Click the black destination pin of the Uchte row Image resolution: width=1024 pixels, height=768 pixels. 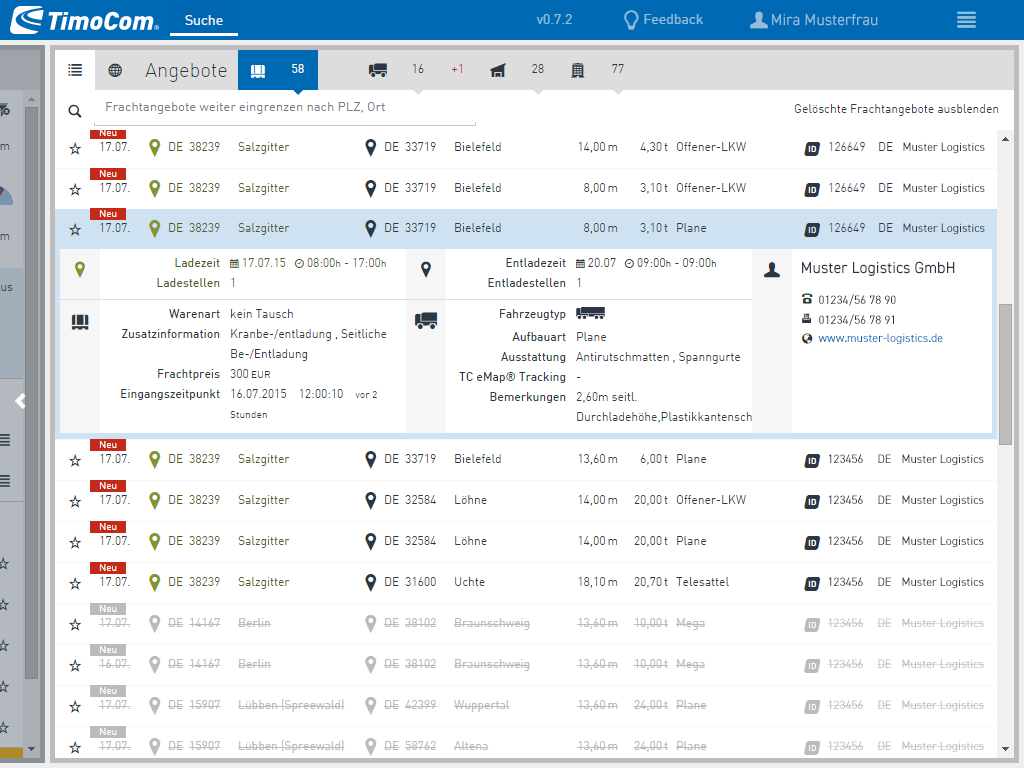point(370,583)
